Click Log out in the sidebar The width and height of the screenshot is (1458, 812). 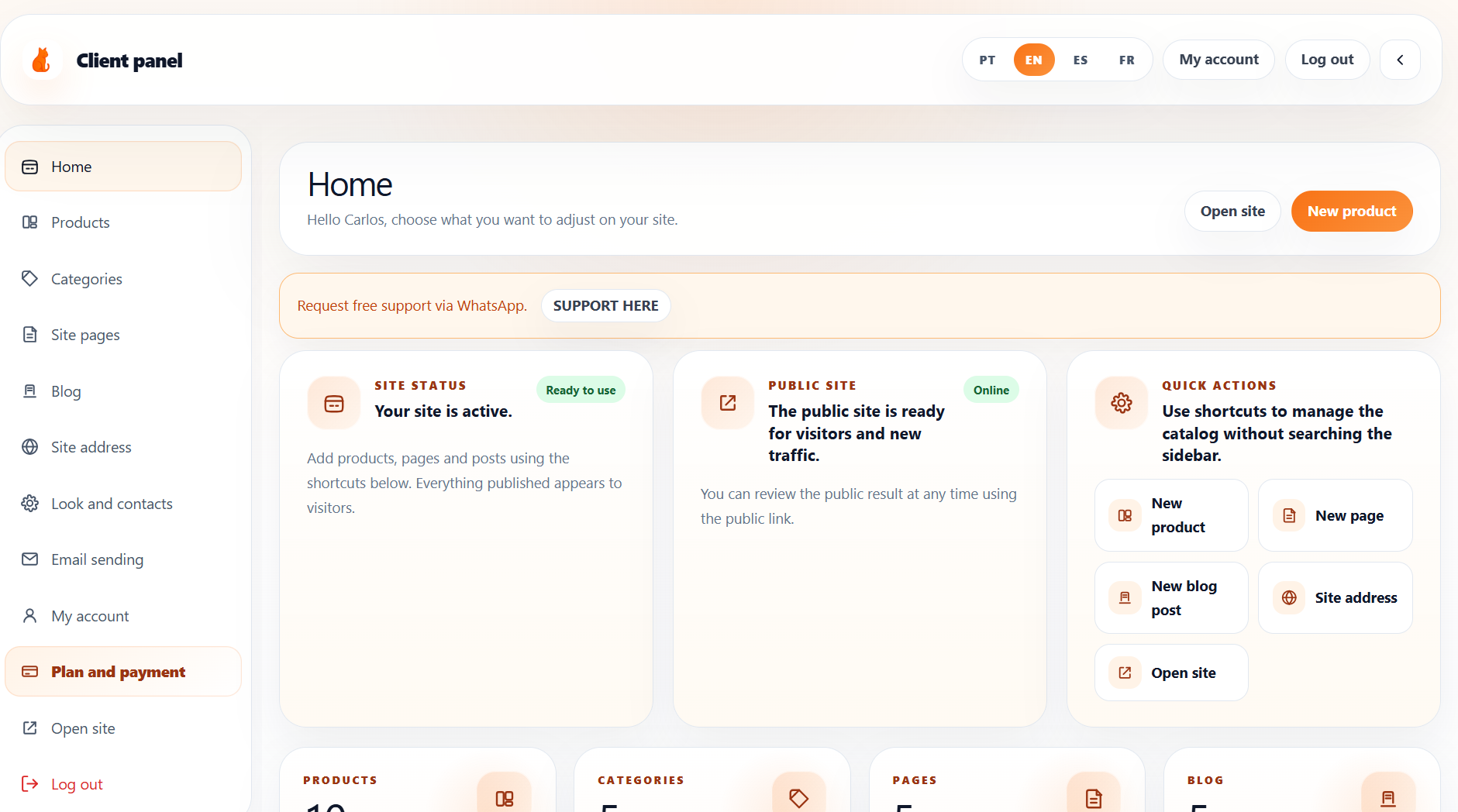tap(123, 784)
